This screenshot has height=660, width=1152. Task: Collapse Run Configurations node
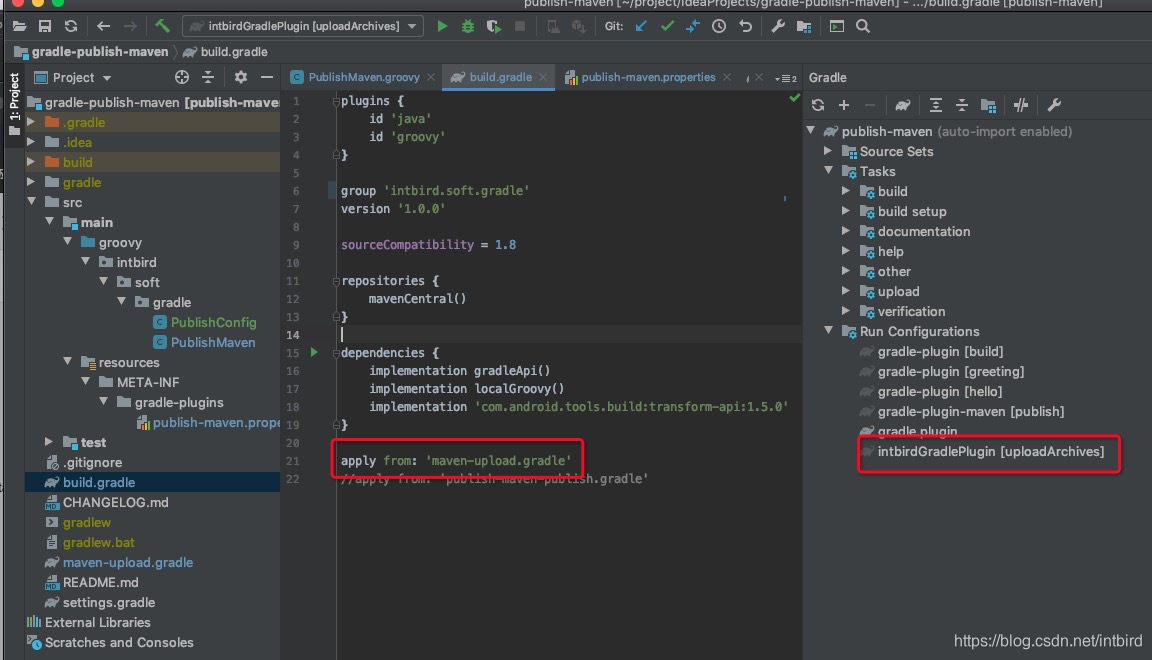click(x=828, y=331)
